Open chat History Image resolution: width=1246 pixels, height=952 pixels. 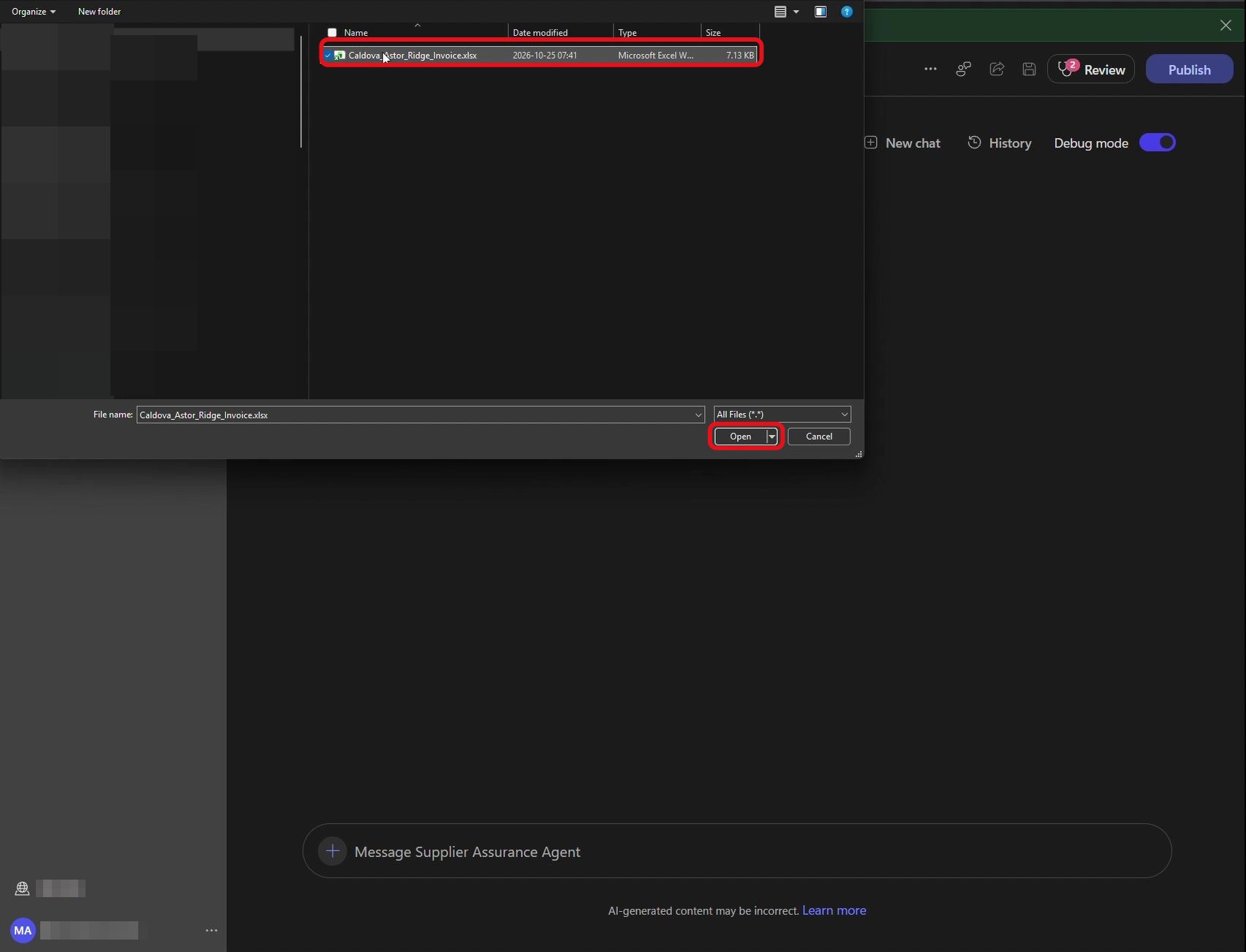[1000, 143]
